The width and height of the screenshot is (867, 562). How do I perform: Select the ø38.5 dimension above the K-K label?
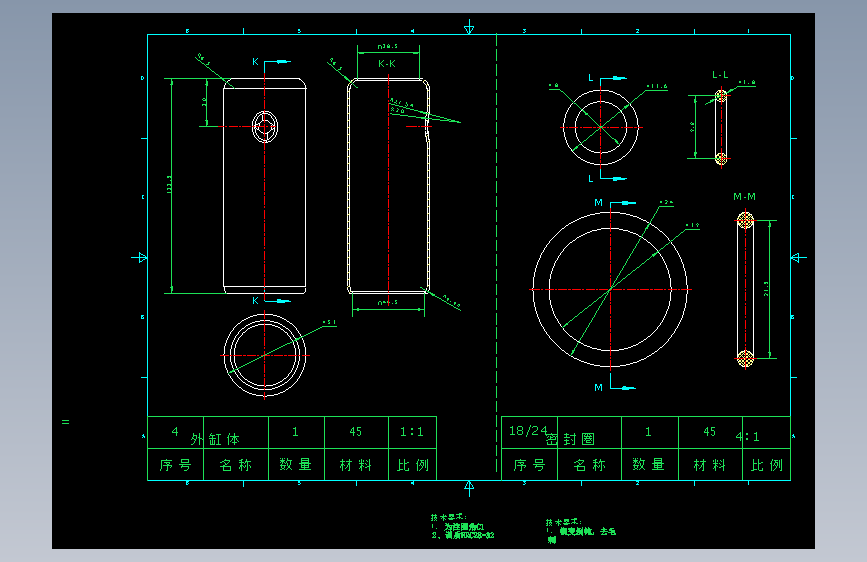pyautogui.click(x=388, y=46)
